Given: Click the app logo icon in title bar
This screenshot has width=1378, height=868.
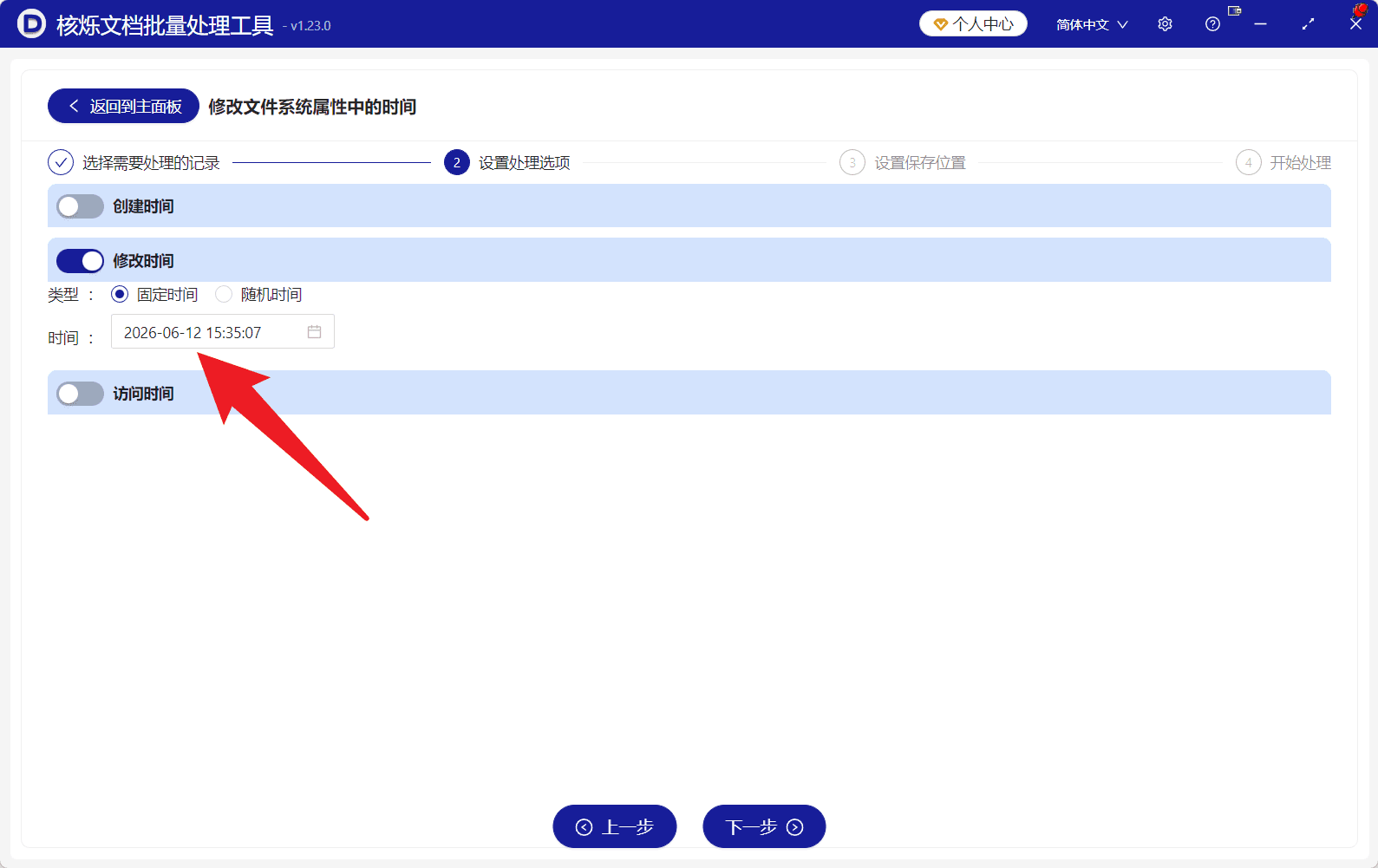Looking at the screenshot, I should pyautogui.click(x=30, y=23).
